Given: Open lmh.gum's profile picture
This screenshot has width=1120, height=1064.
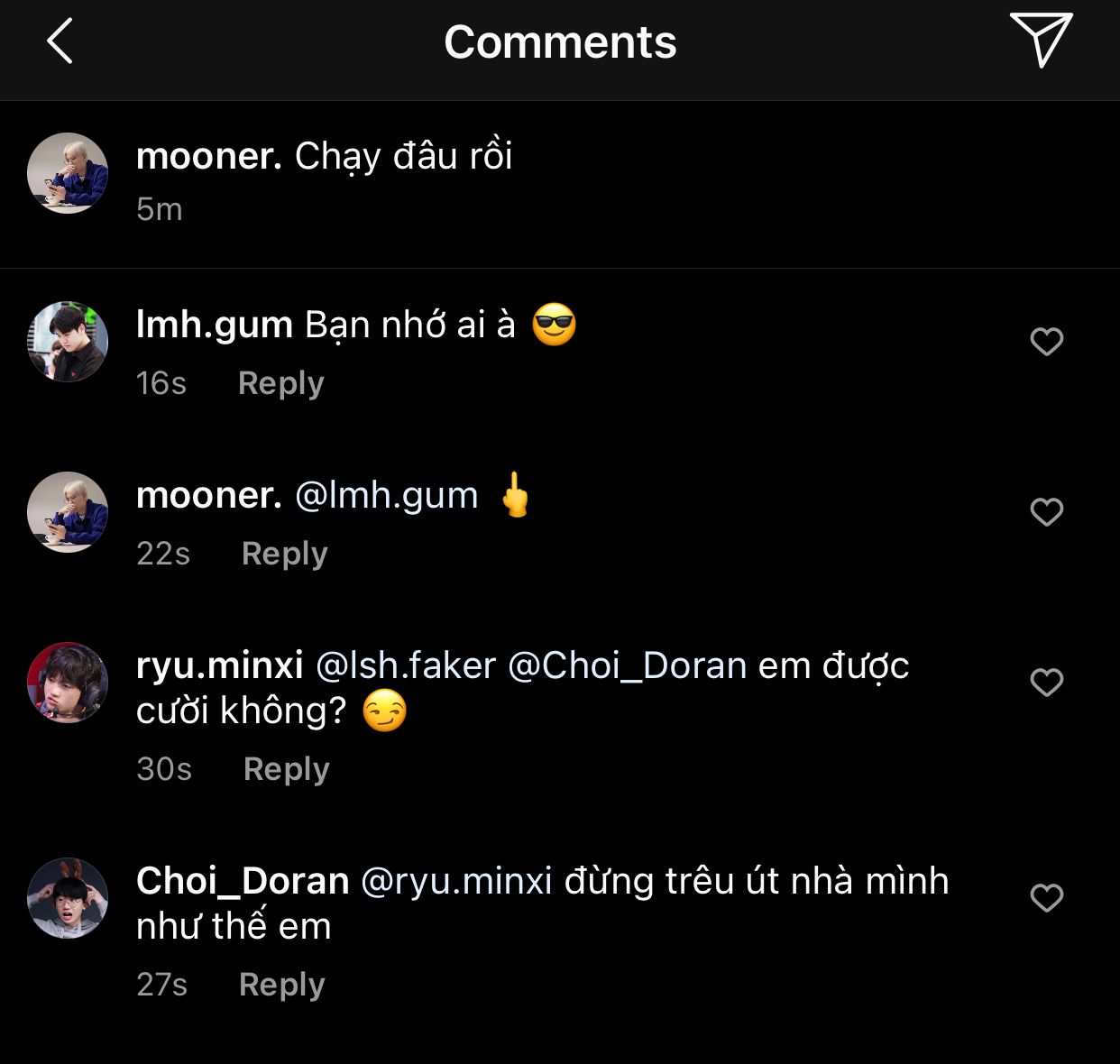Looking at the screenshot, I should click(68, 342).
